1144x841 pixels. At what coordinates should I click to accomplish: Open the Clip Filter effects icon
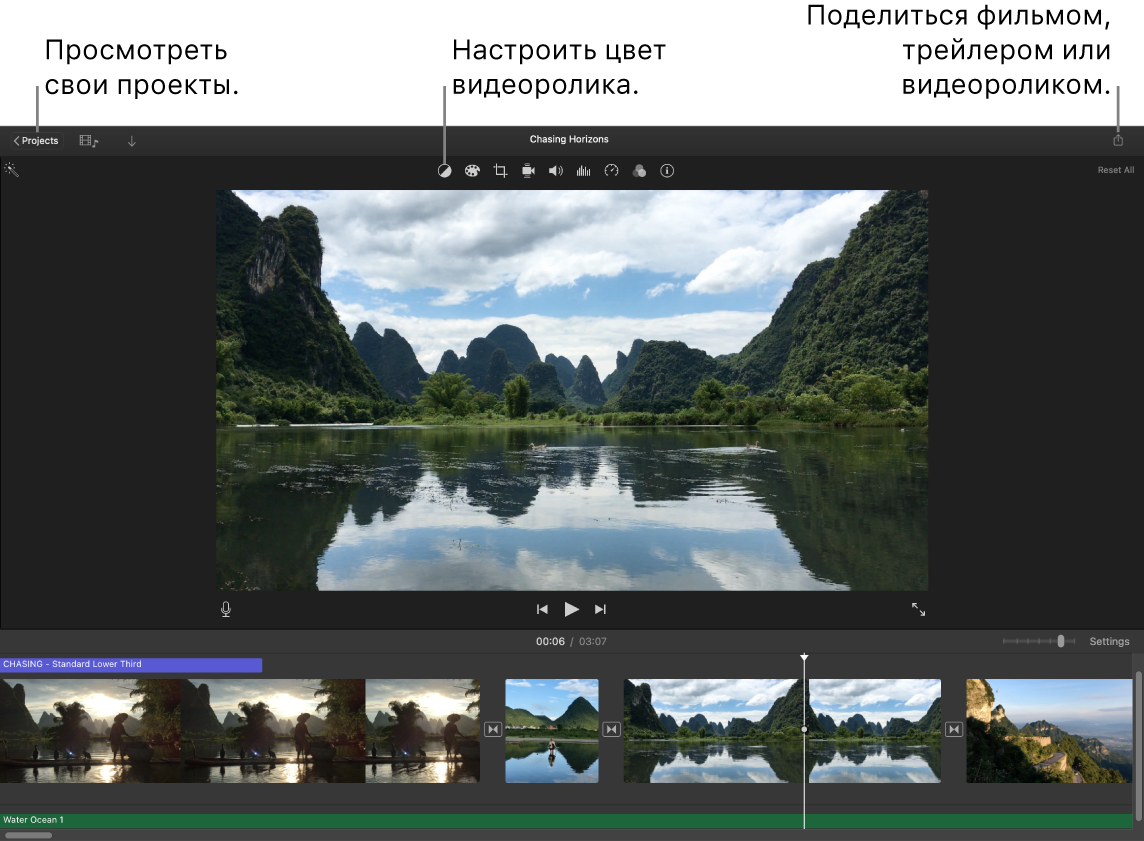[x=639, y=170]
